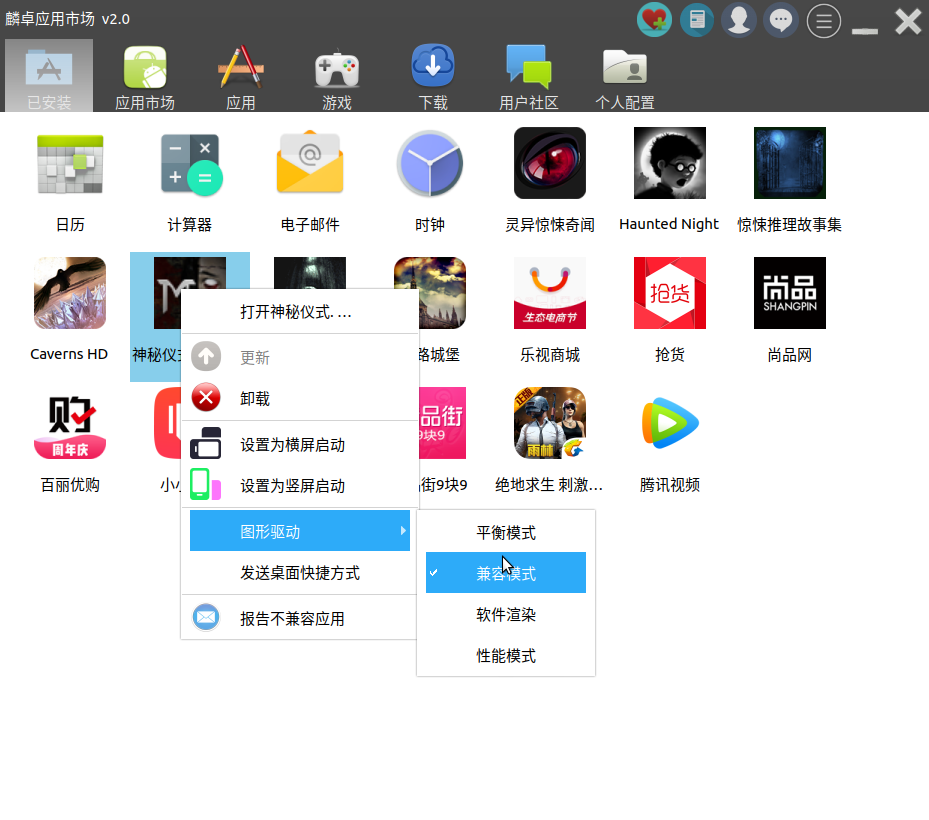Open the 电子邮件 email app icon

tap(310, 163)
